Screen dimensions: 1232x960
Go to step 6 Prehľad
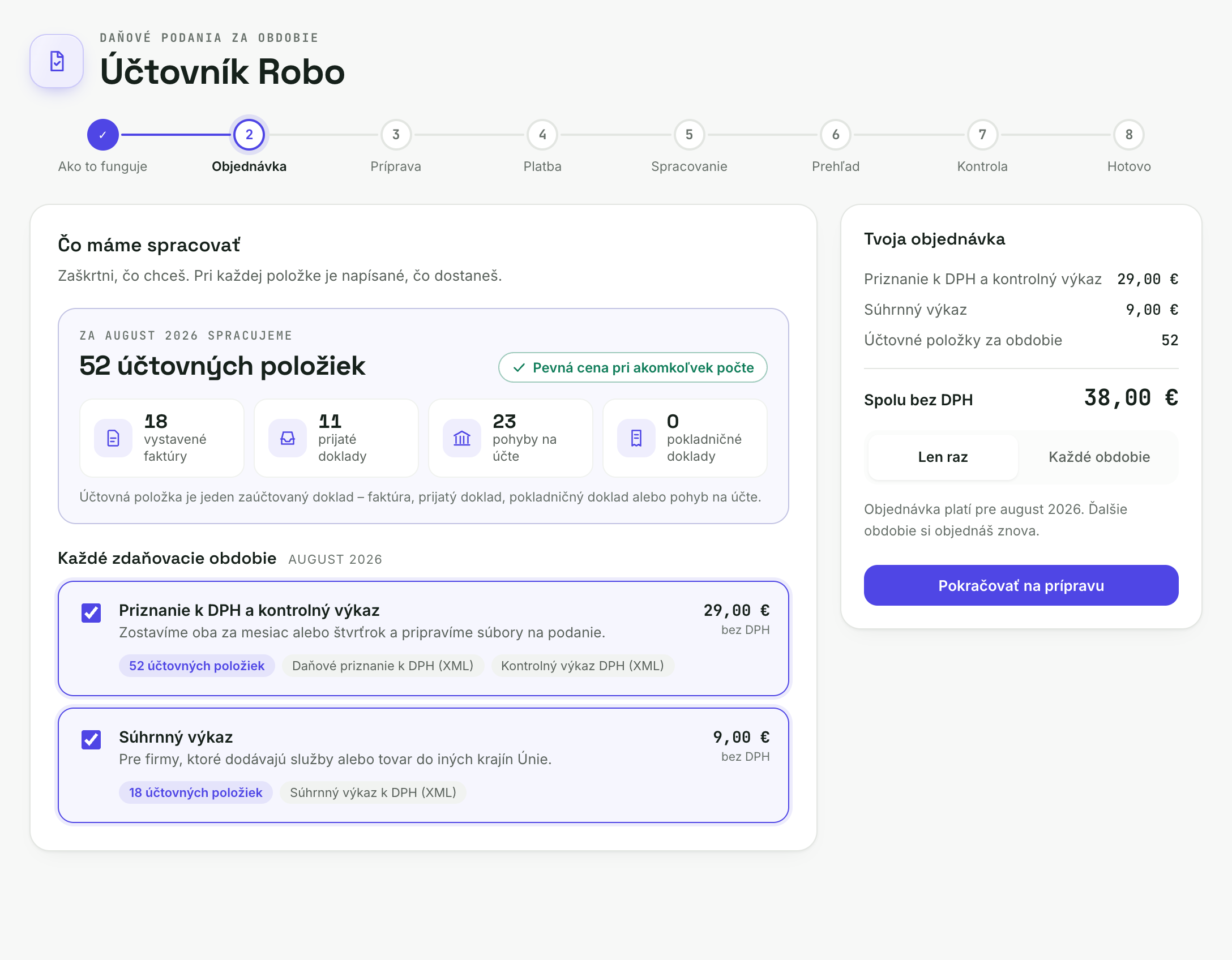[836, 135]
